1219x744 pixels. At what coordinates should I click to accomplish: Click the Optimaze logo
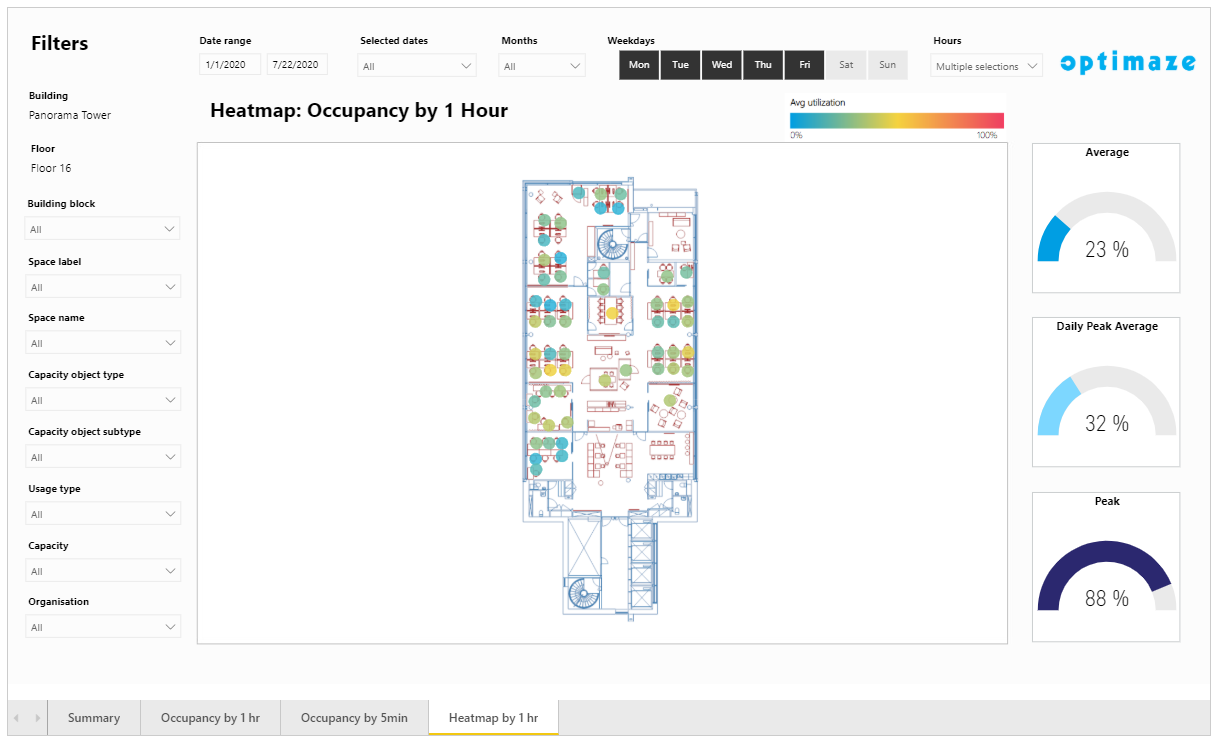coord(1127,63)
